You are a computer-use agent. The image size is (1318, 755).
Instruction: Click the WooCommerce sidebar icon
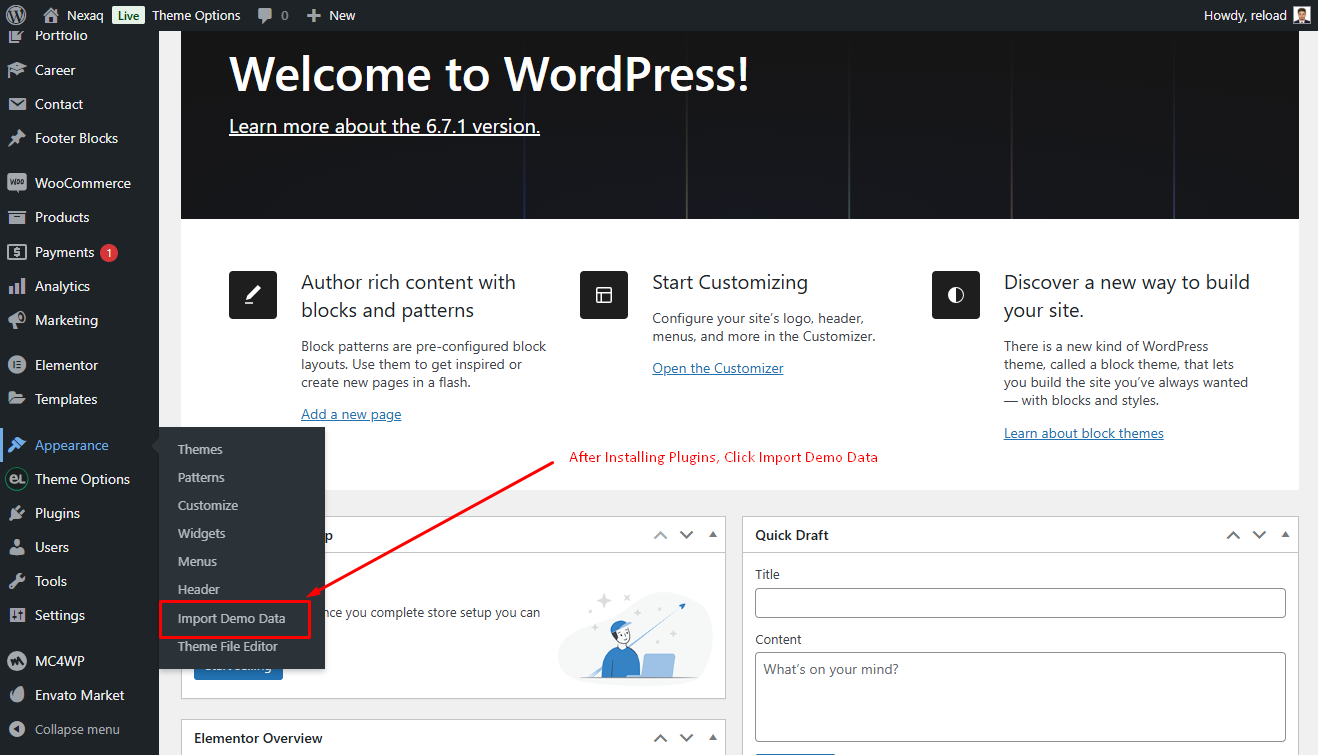[16, 183]
